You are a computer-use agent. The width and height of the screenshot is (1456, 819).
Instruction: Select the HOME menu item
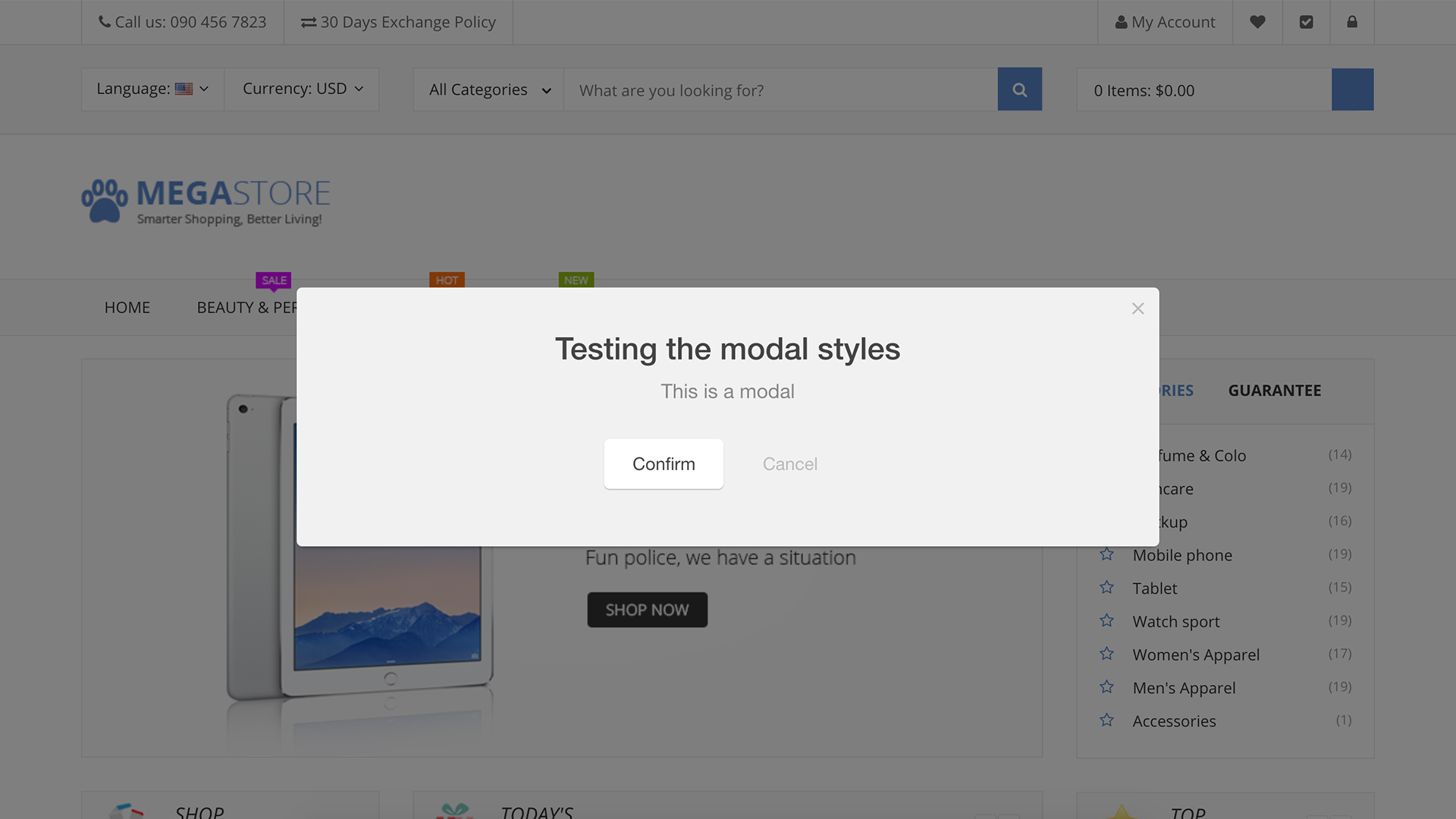127,307
